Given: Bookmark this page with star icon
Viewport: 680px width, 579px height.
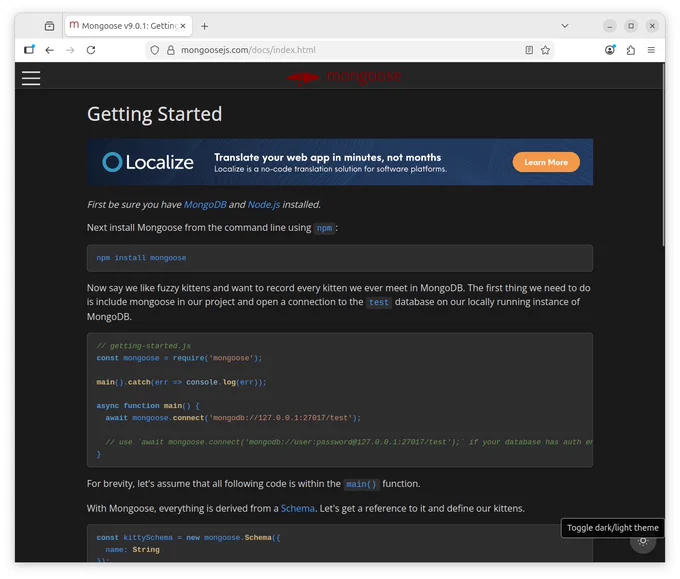Looking at the screenshot, I should click(545, 50).
